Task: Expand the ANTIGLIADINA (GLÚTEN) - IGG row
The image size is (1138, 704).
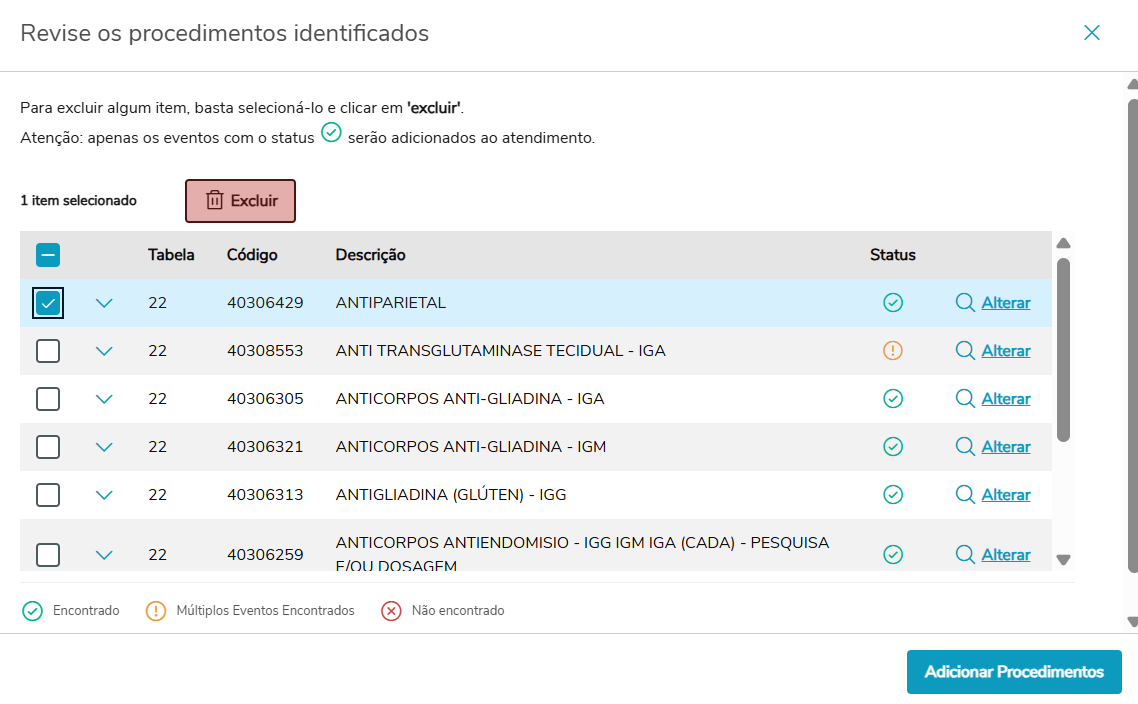Action: [x=104, y=495]
